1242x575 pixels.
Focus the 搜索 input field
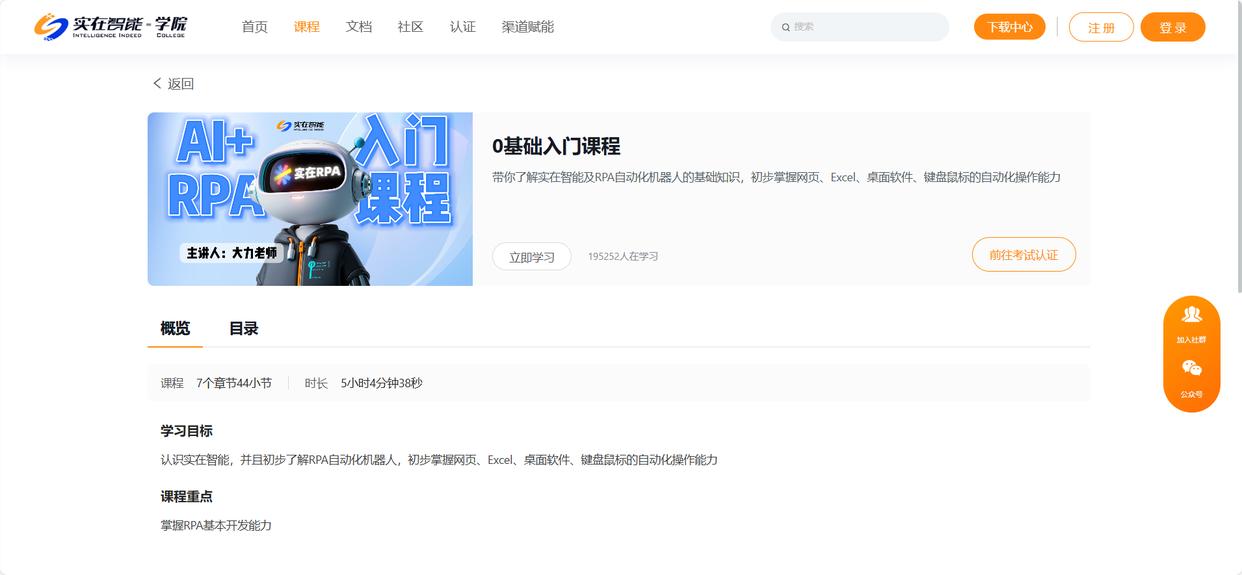[860, 27]
